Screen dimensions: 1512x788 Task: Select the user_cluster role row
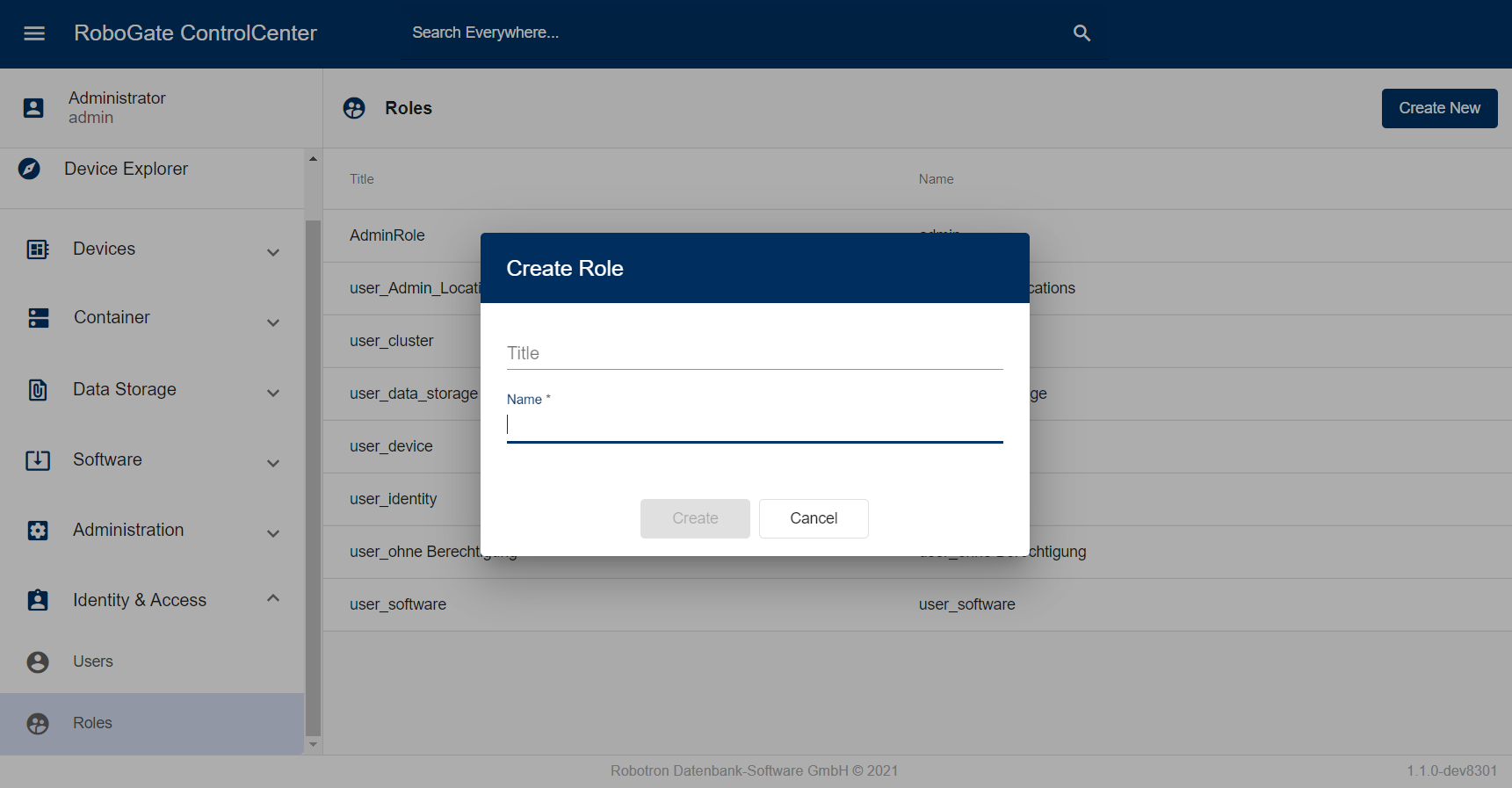[917, 341]
